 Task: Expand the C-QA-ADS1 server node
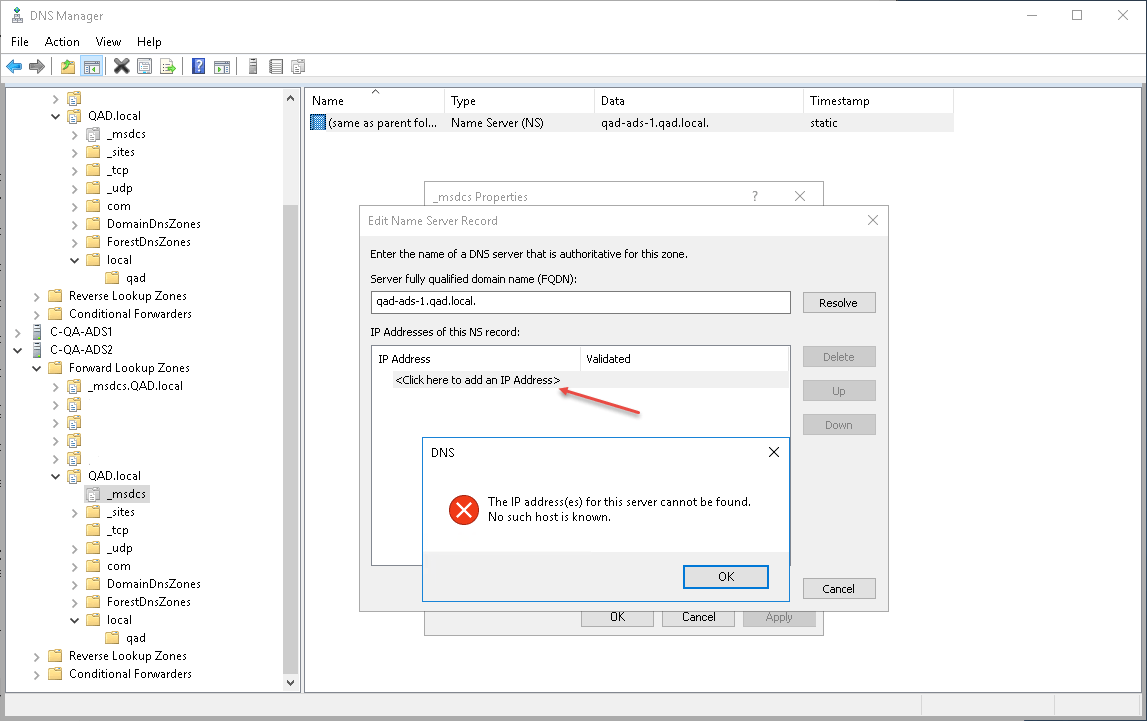pyautogui.click(x=19, y=332)
